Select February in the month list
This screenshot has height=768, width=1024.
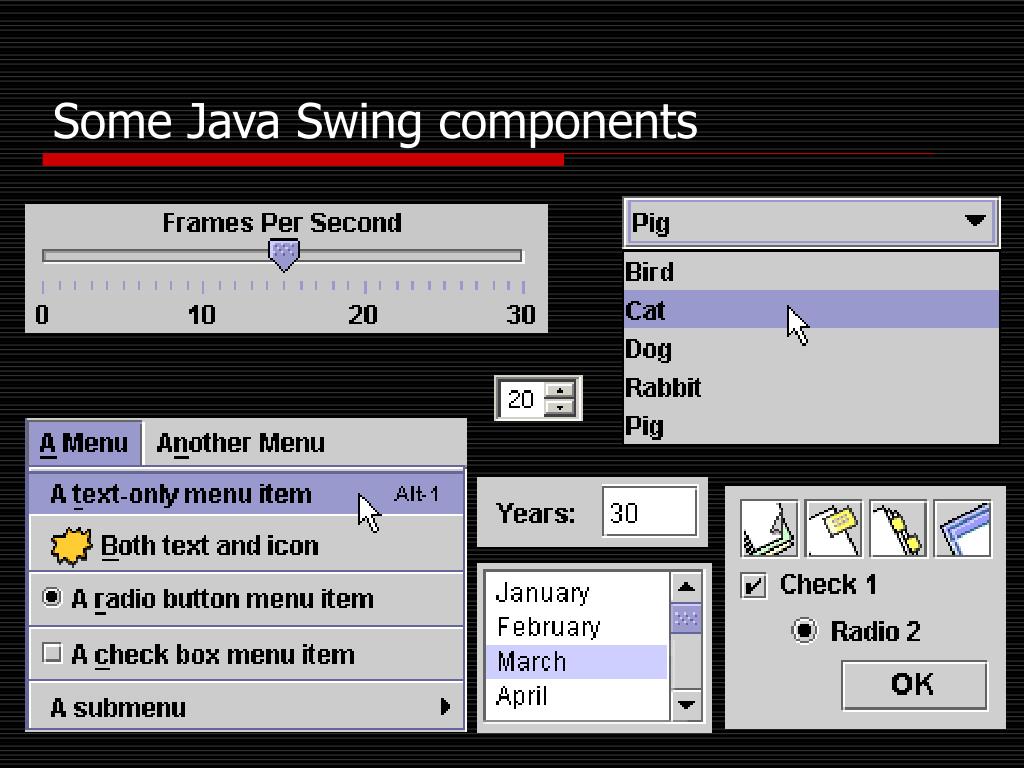point(548,627)
